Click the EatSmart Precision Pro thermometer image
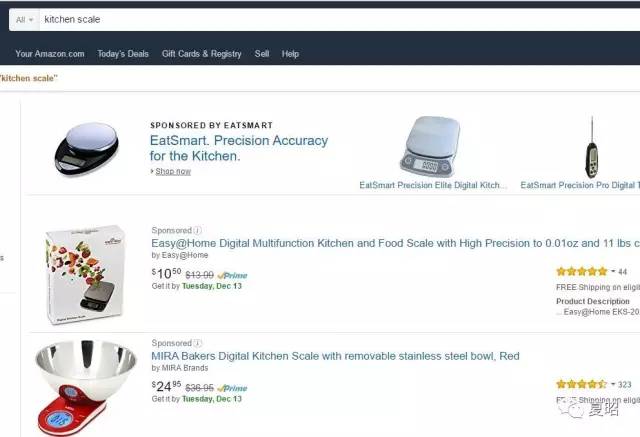This screenshot has height=437, width=640. tap(592, 147)
